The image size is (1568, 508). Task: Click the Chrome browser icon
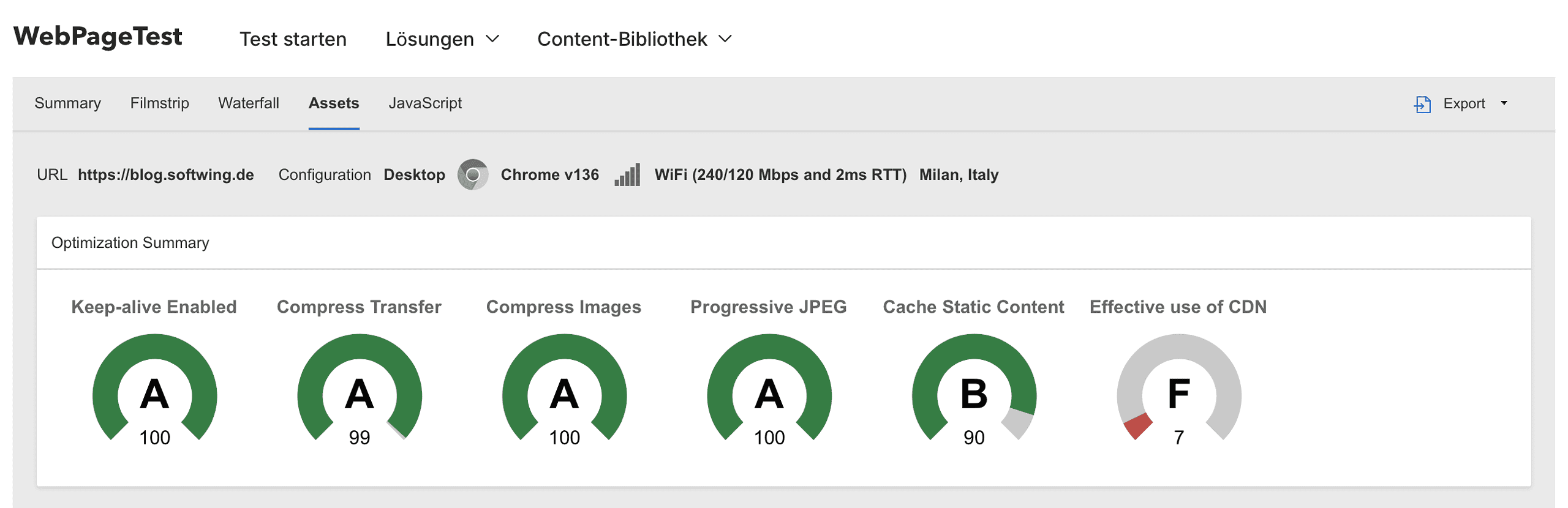(x=472, y=174)
